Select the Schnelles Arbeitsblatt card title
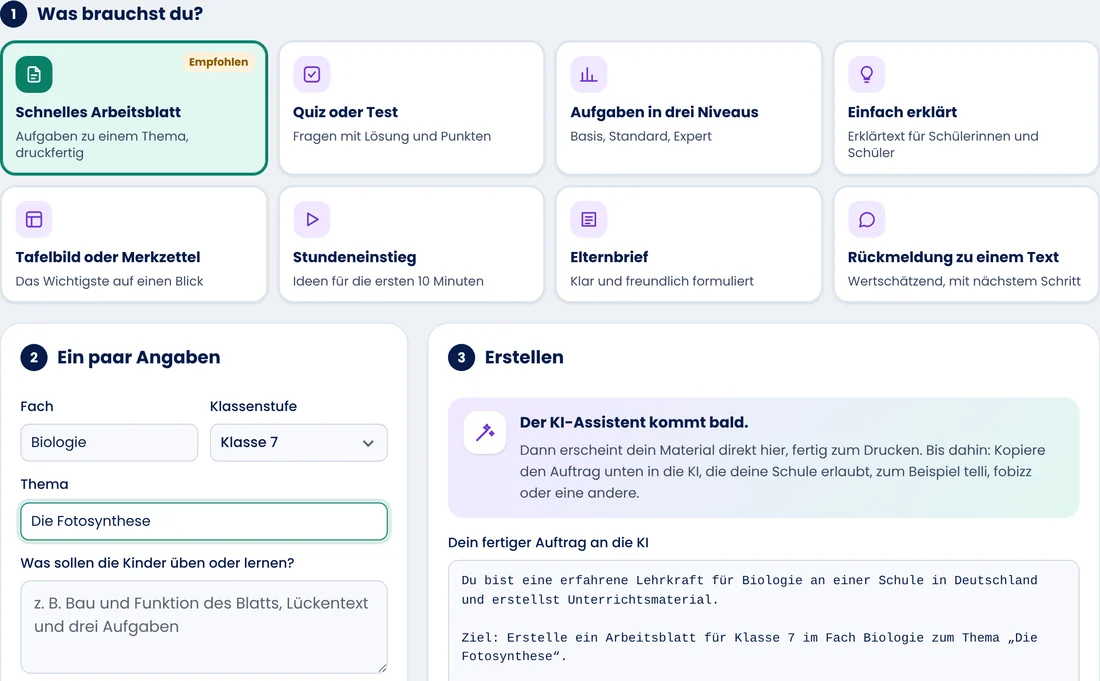This screenshot has width=1100, height=681. coord(98,112)
